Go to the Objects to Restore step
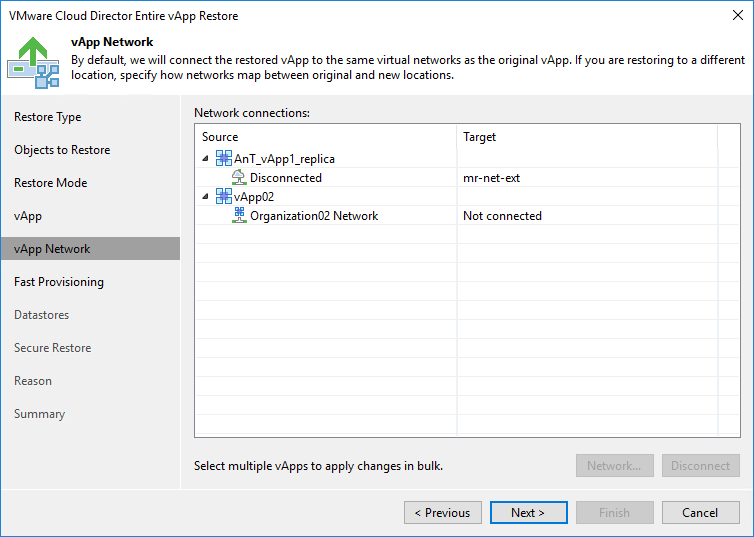Screen dimensions: 754x537 [x=62, y=150]
